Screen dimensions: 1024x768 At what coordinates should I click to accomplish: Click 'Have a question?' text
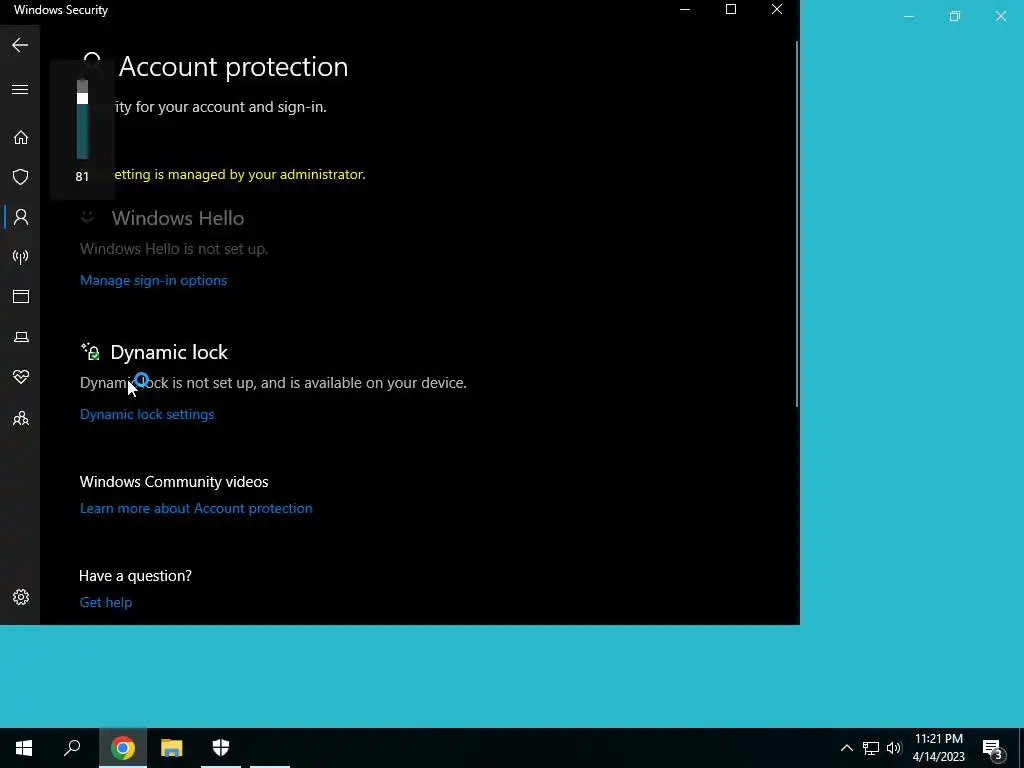(x=135, y=575)
